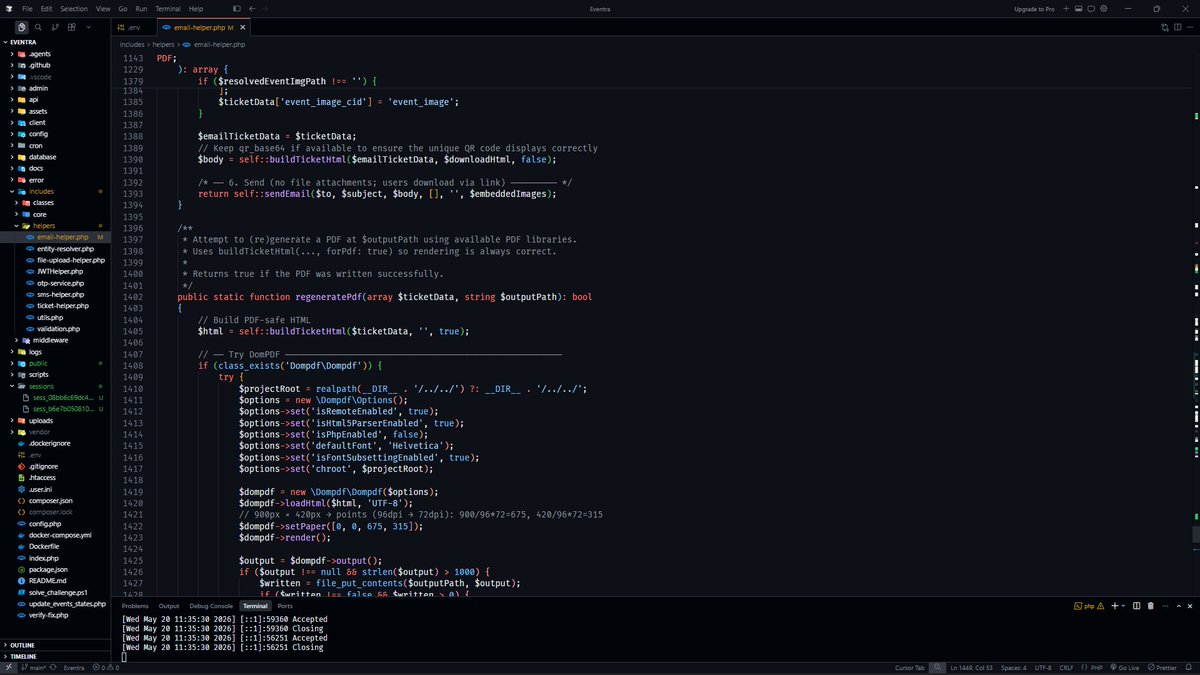The height and width of the screenshot is (675, 1200).
Task: Open the Terminal menu
Action: pos(168,8)
